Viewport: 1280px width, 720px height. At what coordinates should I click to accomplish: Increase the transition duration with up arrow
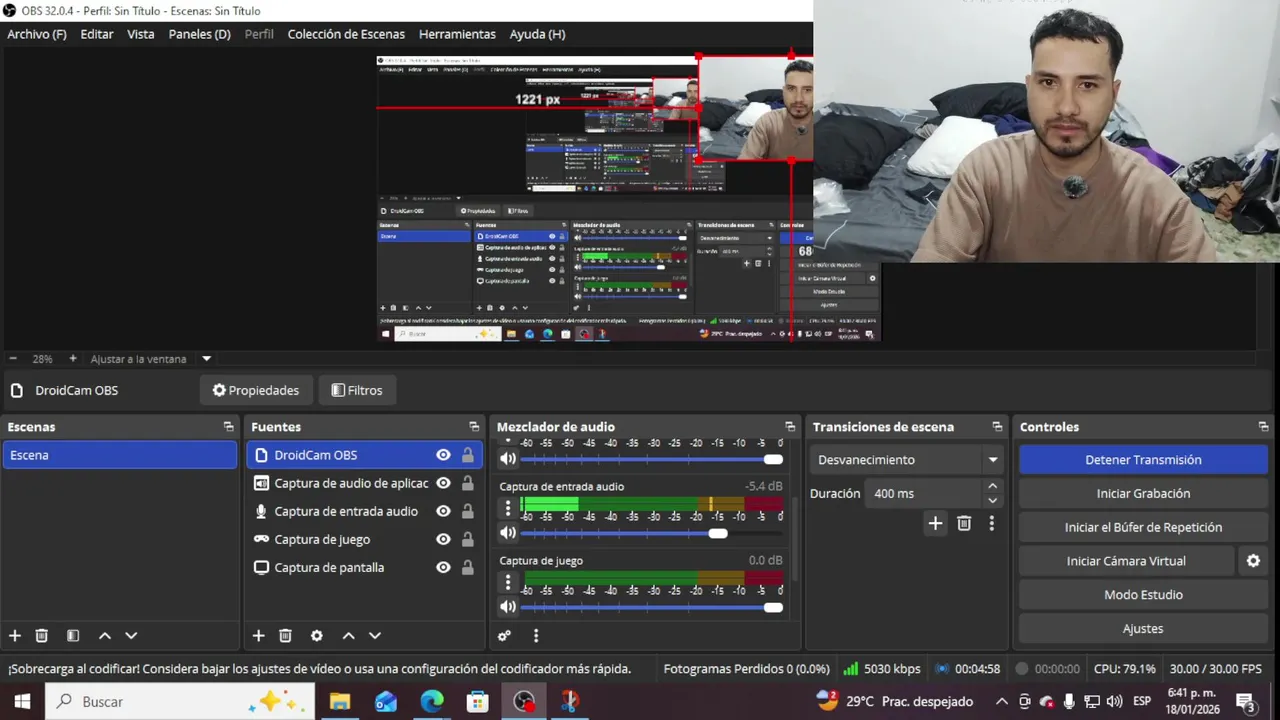[992, 486]
